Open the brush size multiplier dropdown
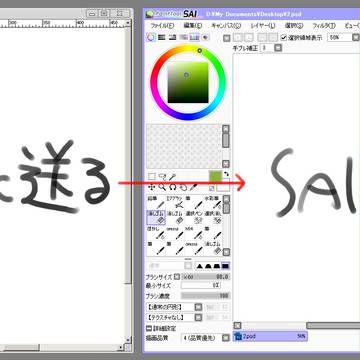Image resolution: width=360 pixels, height=360 pixels. pyautogui.click(x=176, y=277)
